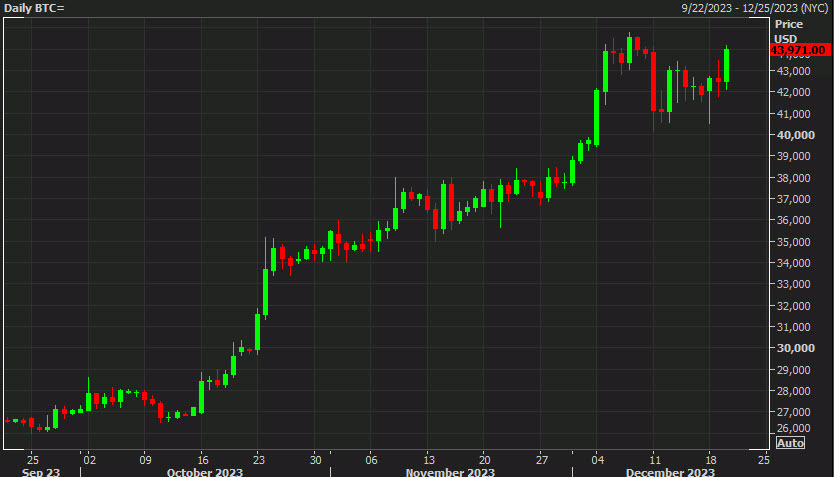This screenshot has width=834, height=477.
Task: Click the date tick 13 in November
Action: point(427,459)
